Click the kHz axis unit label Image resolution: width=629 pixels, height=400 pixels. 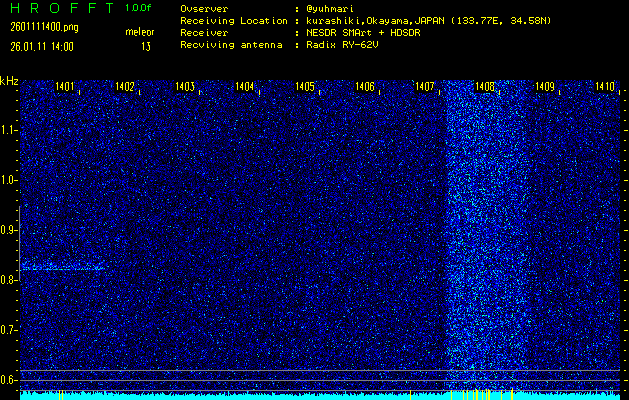[9, 81]
